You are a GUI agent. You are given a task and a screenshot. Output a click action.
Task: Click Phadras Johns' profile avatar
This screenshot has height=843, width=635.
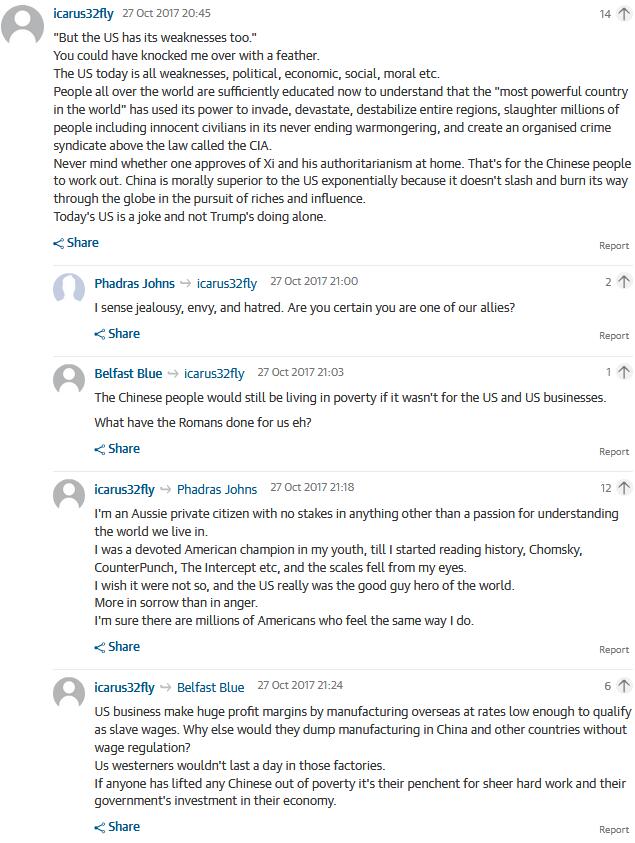pos(69,289)
